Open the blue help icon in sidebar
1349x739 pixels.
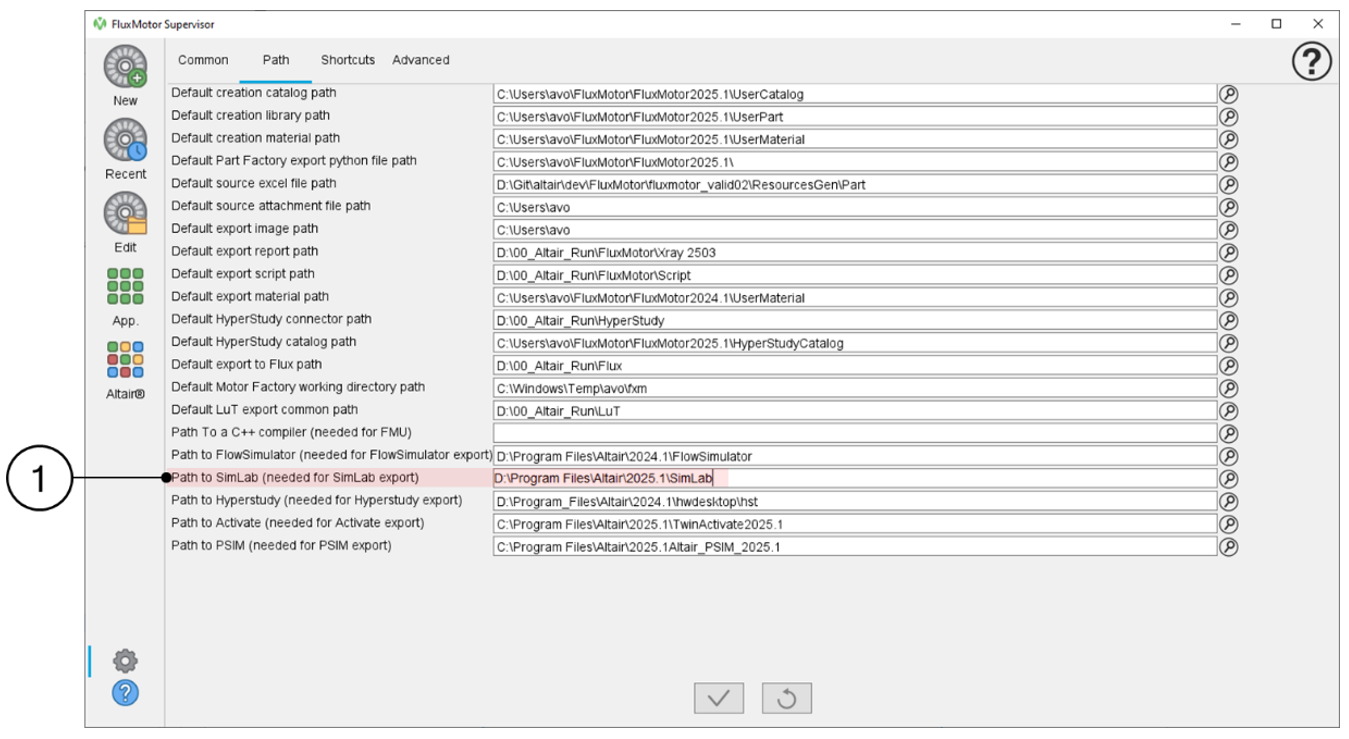(125, 692)
